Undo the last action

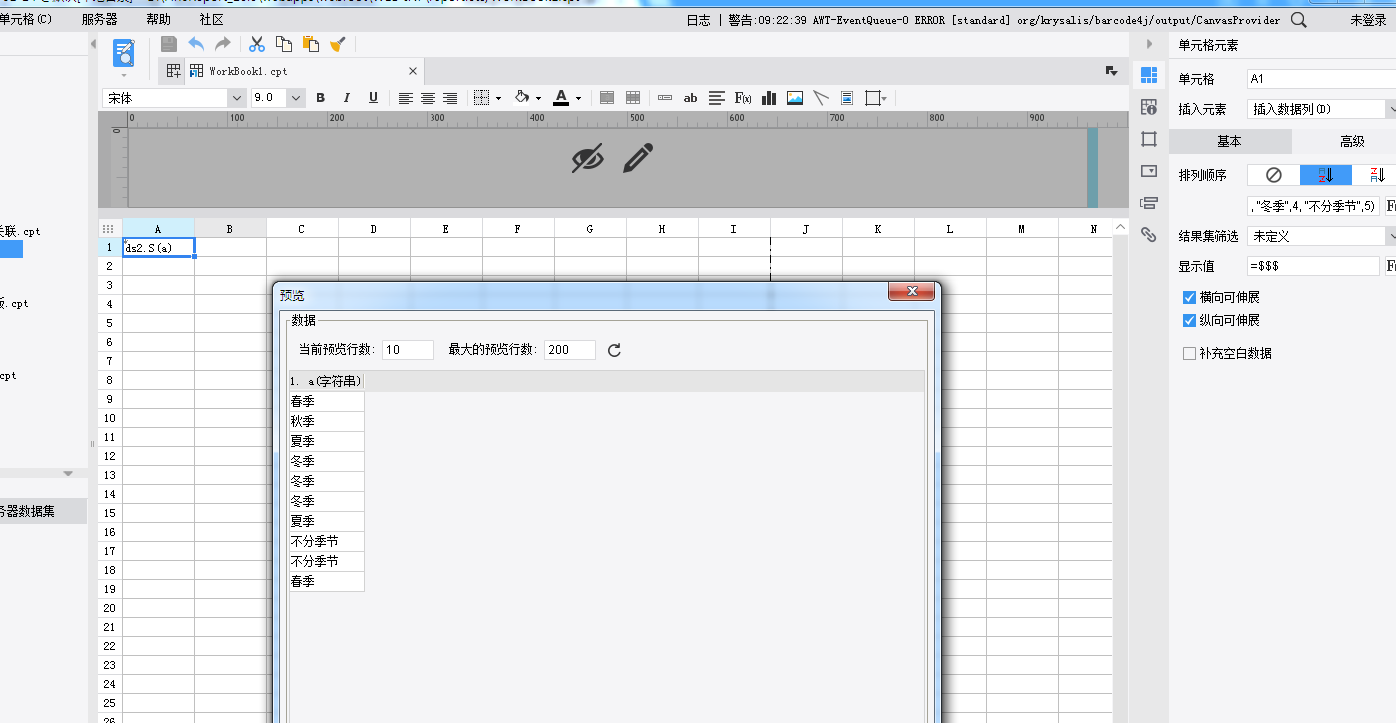pos(196,44)
